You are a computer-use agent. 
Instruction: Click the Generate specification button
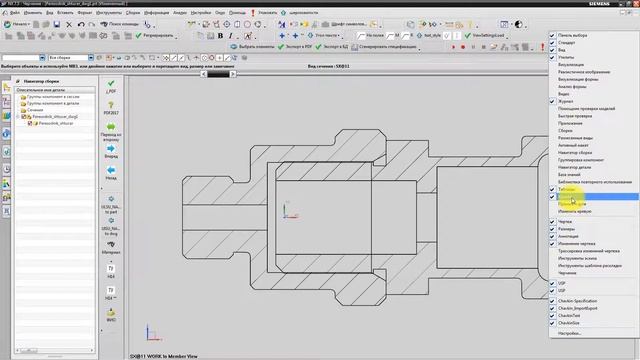click(384, 47)
